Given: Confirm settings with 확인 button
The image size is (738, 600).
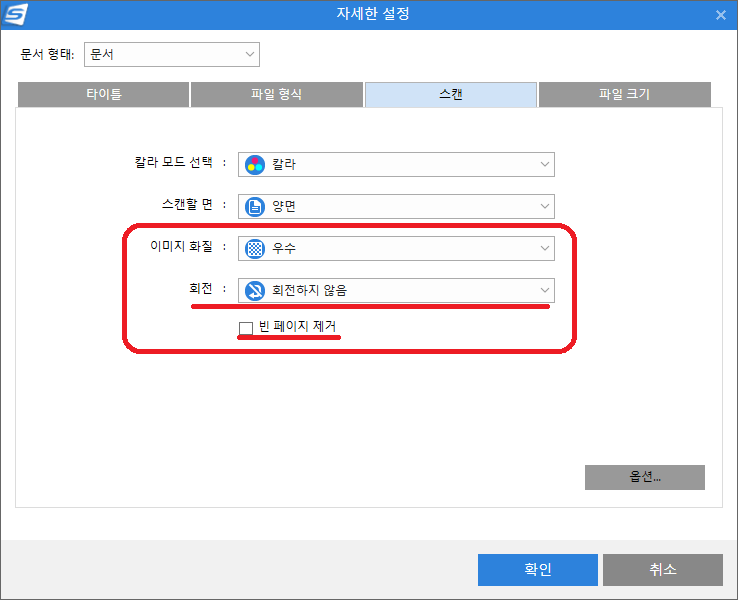Looking at the screenshot, I should (x=538, y=570).
